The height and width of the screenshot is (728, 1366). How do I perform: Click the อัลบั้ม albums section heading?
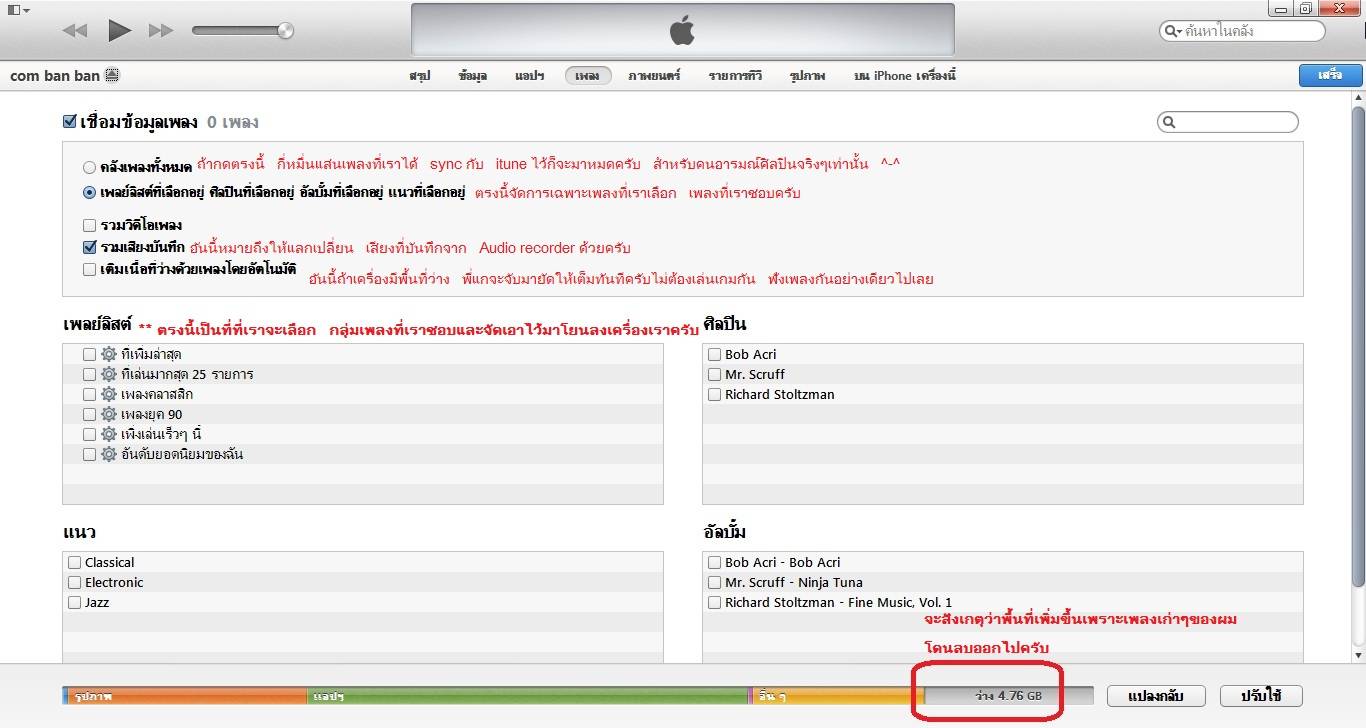pos(724,532)
